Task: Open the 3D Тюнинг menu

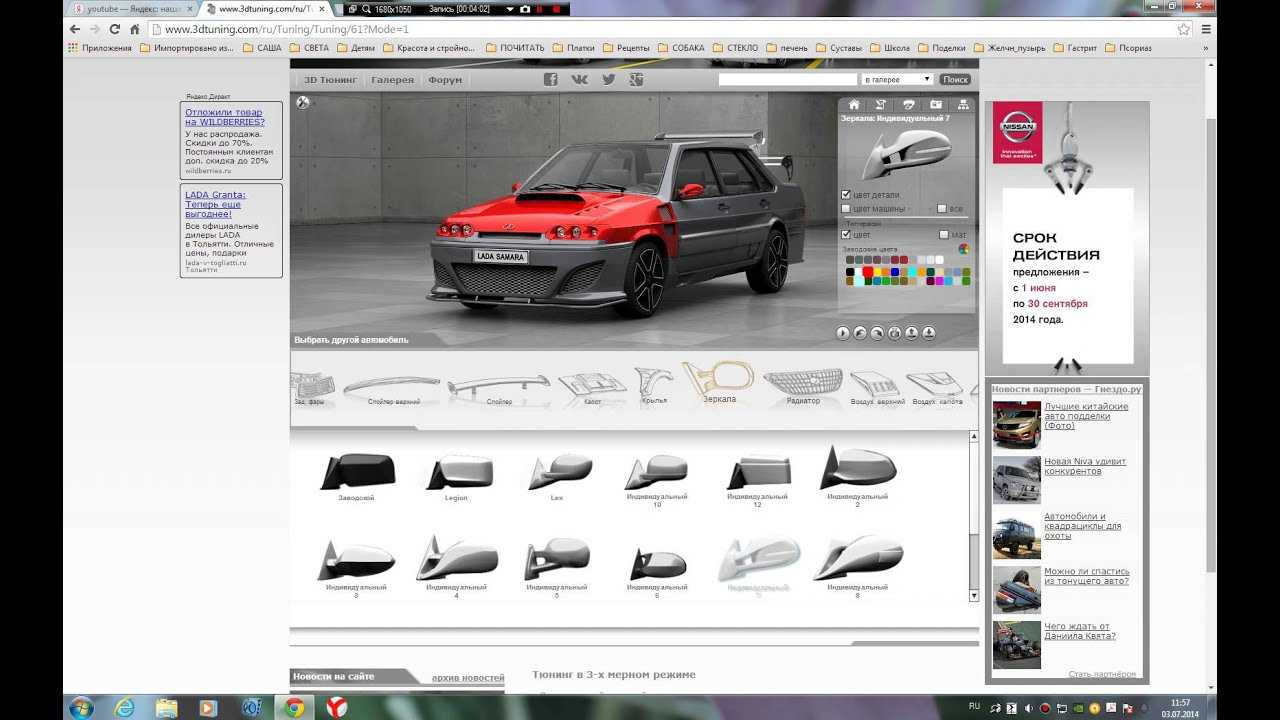Action: pos(330,80)
